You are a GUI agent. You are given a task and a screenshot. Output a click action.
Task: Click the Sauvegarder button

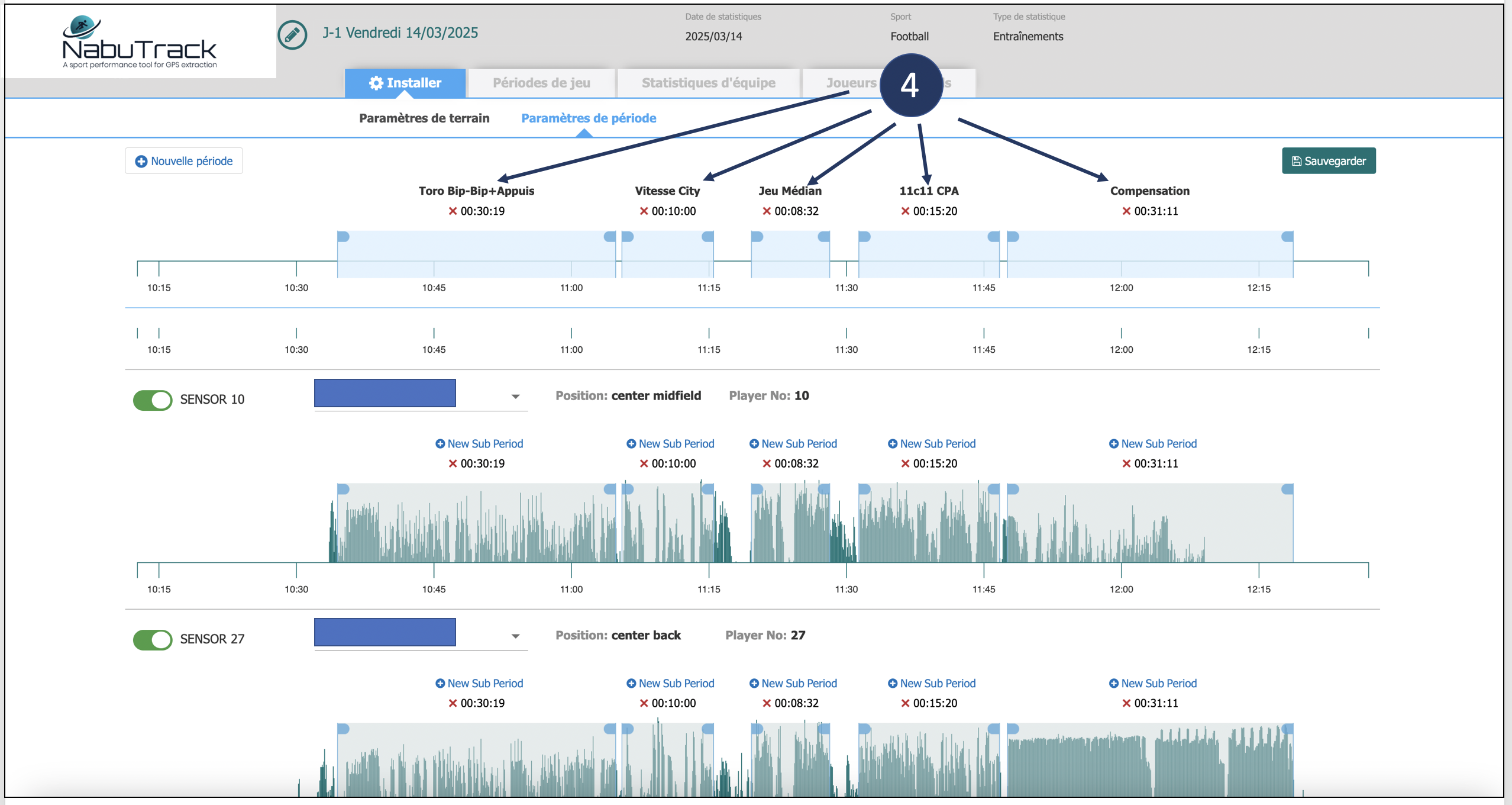click(x=1329, y=161)
